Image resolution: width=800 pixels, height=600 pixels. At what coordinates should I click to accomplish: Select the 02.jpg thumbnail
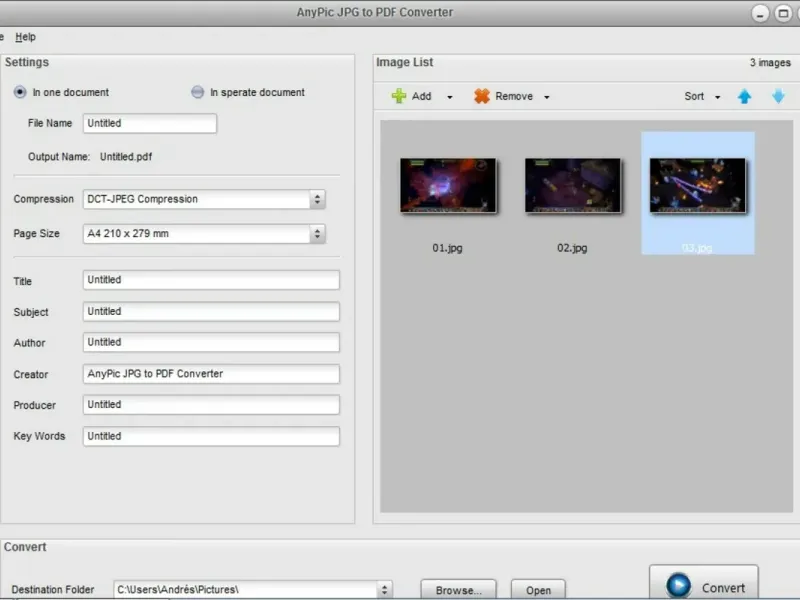pos(573,185)
